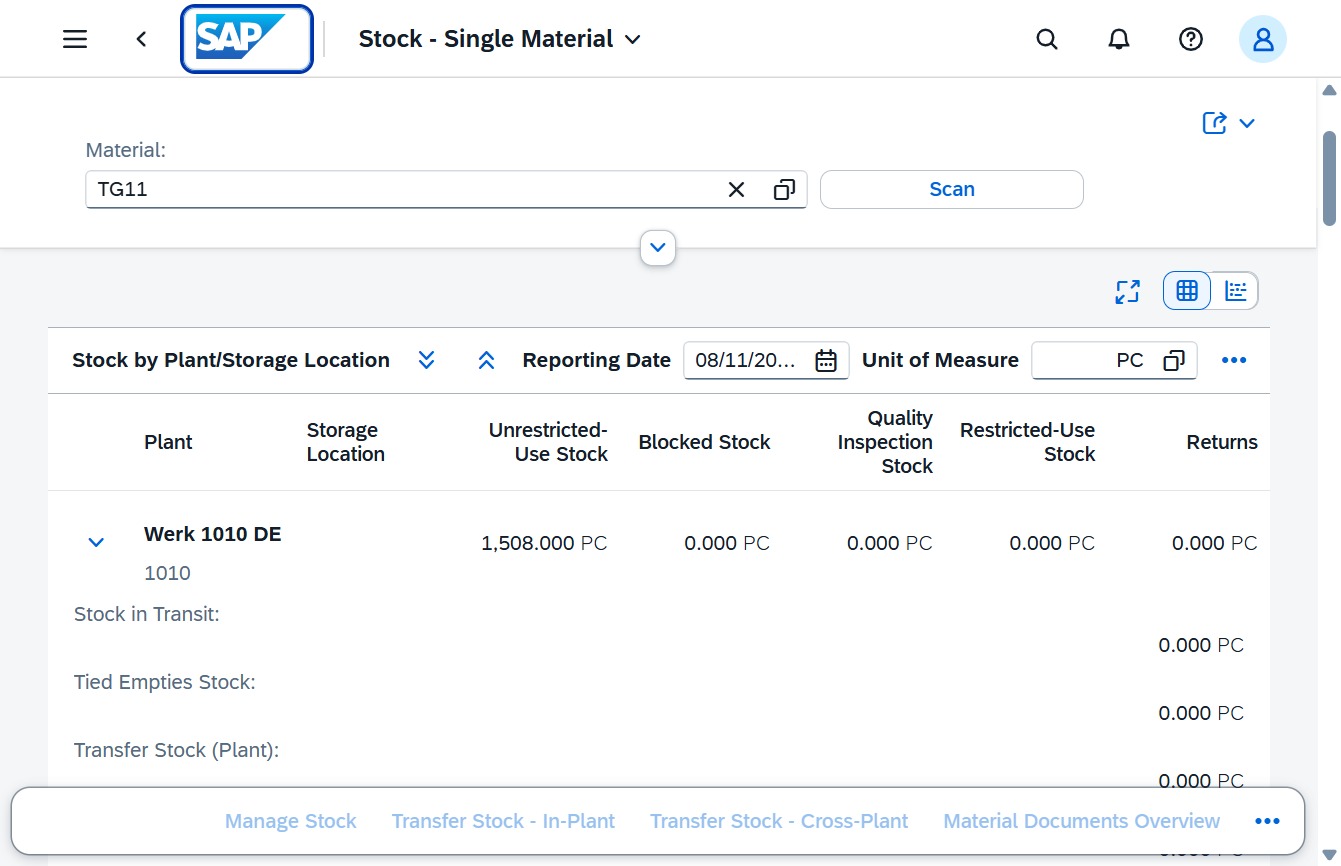Open the hamburger navigation menu

[x=75, y=39]
